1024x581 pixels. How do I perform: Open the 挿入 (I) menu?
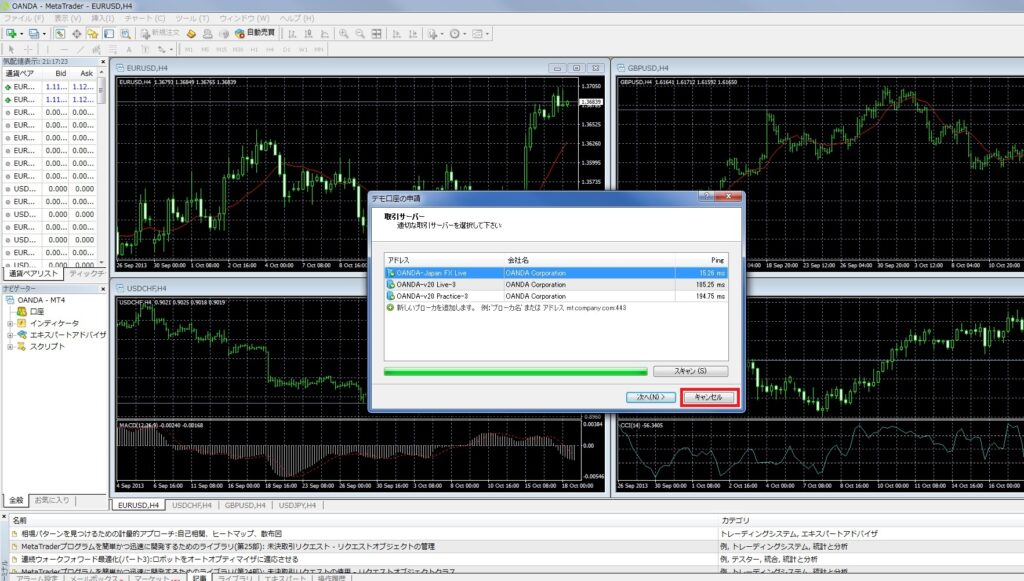(103, 18)
